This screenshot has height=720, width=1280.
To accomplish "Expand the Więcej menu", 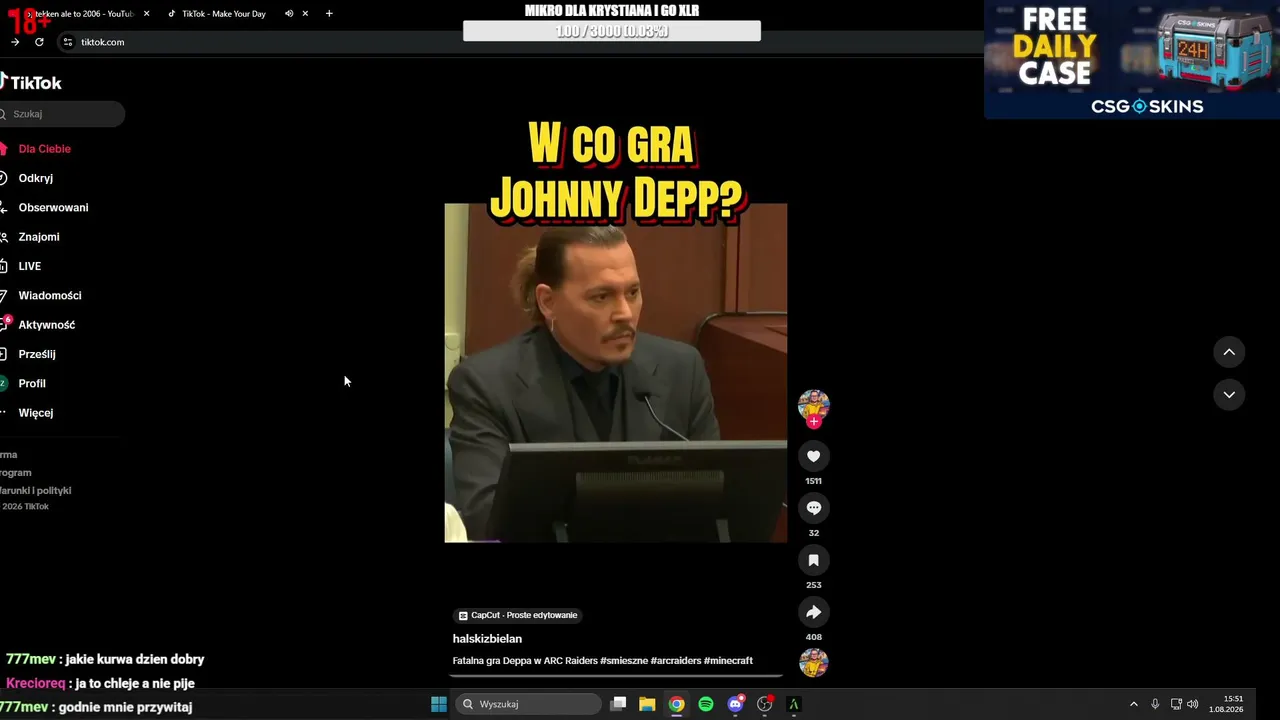I will click(35, 413).
